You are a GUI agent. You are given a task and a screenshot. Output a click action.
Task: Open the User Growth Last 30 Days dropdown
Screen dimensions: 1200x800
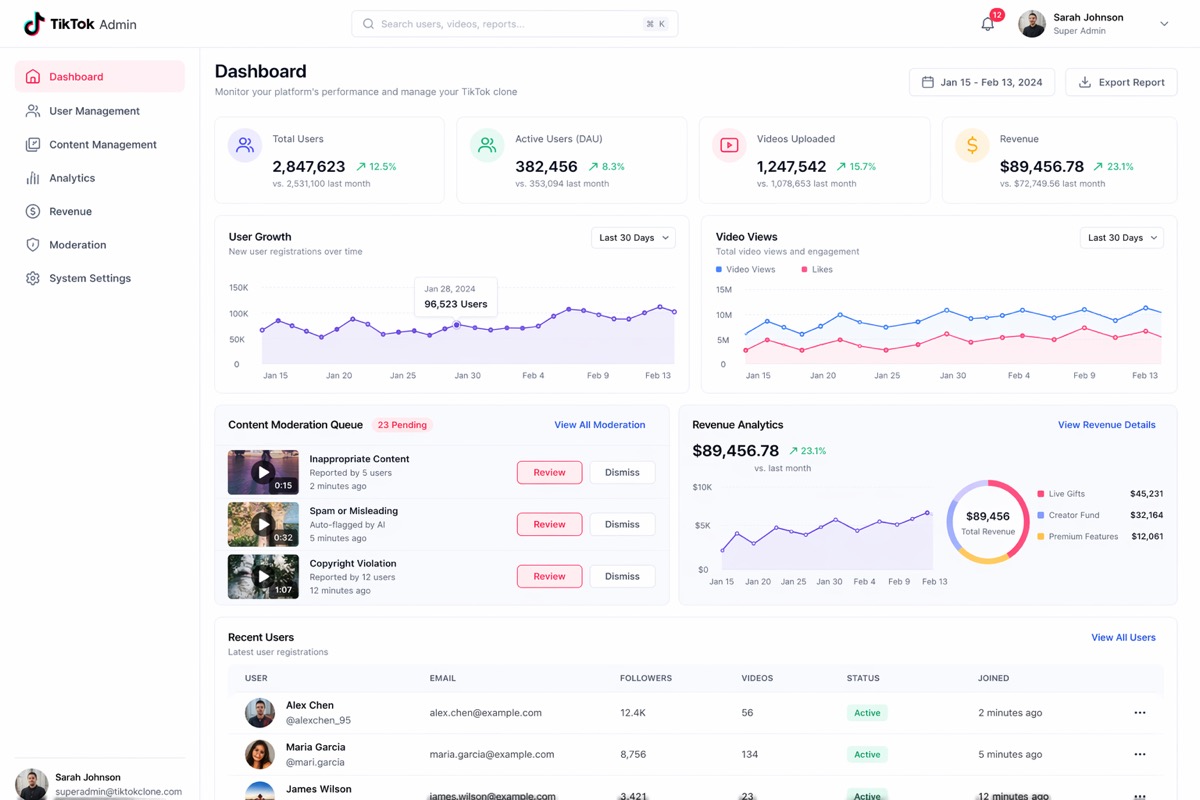[633, 238]
